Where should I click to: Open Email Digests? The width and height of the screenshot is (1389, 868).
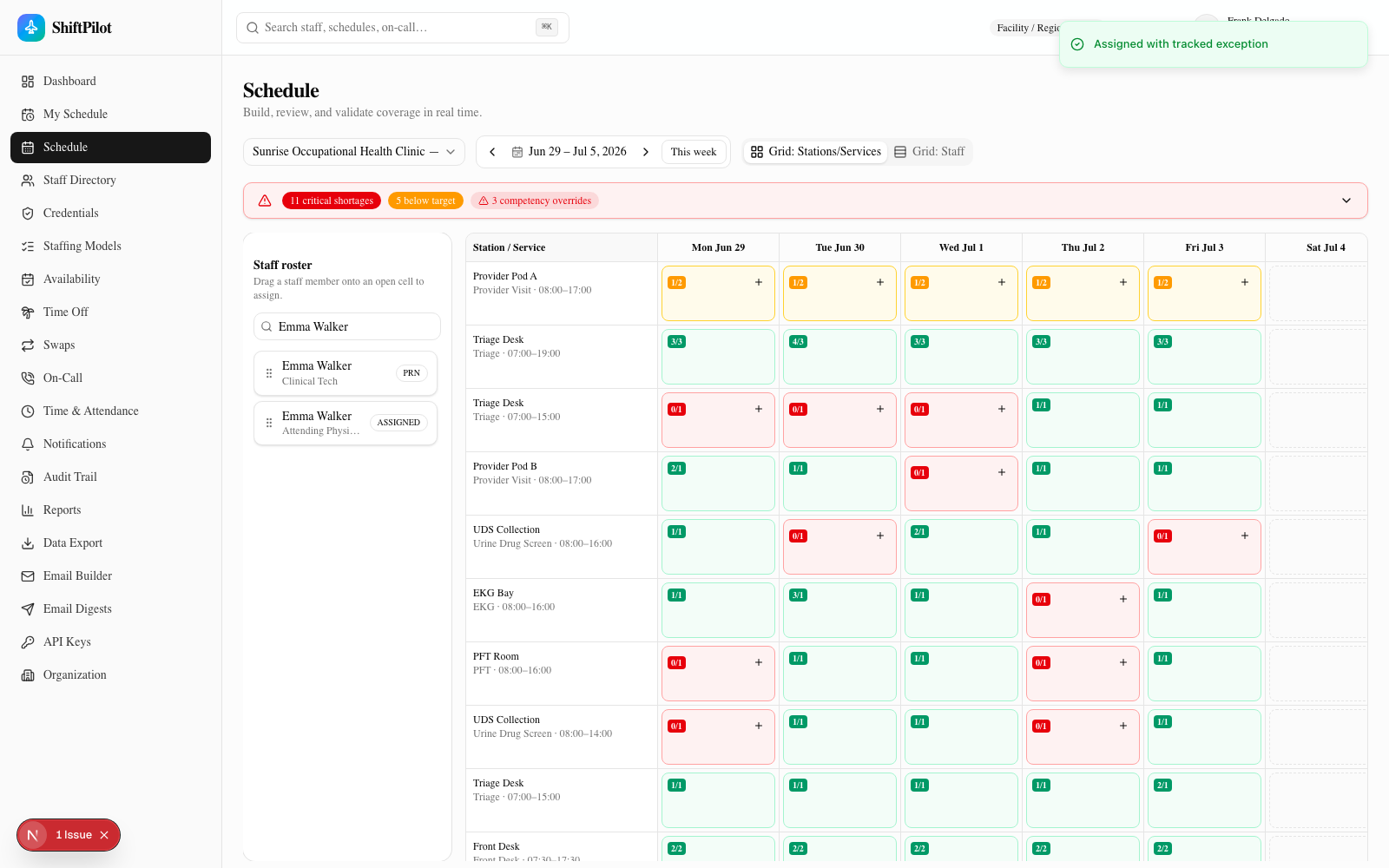click(x=110, y=609)
